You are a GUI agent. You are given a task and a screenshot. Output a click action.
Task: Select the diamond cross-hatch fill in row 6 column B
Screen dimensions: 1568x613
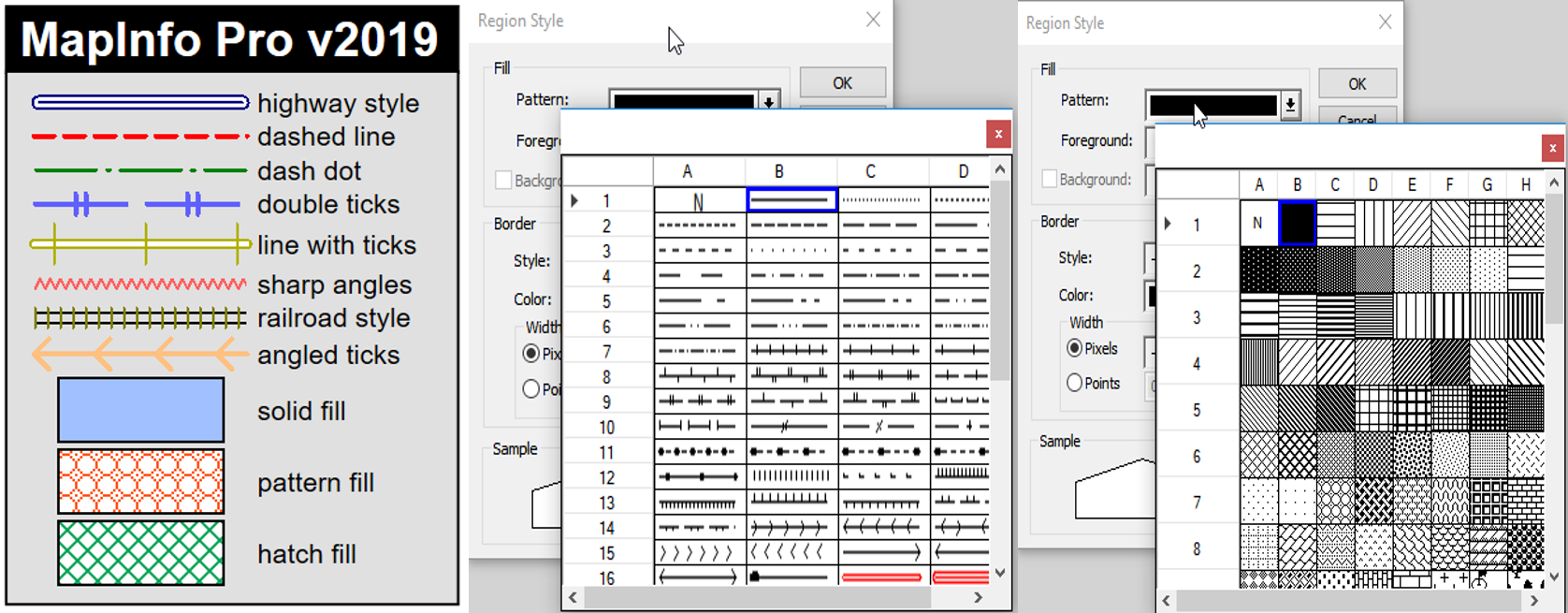[1297, 456]
